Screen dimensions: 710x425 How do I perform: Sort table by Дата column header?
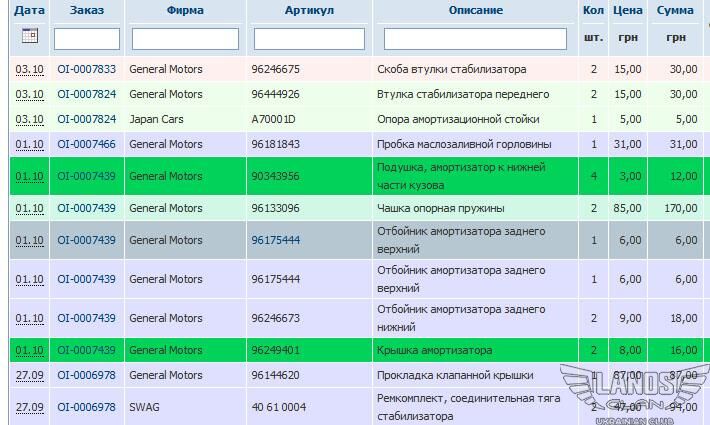coord(30,10)
